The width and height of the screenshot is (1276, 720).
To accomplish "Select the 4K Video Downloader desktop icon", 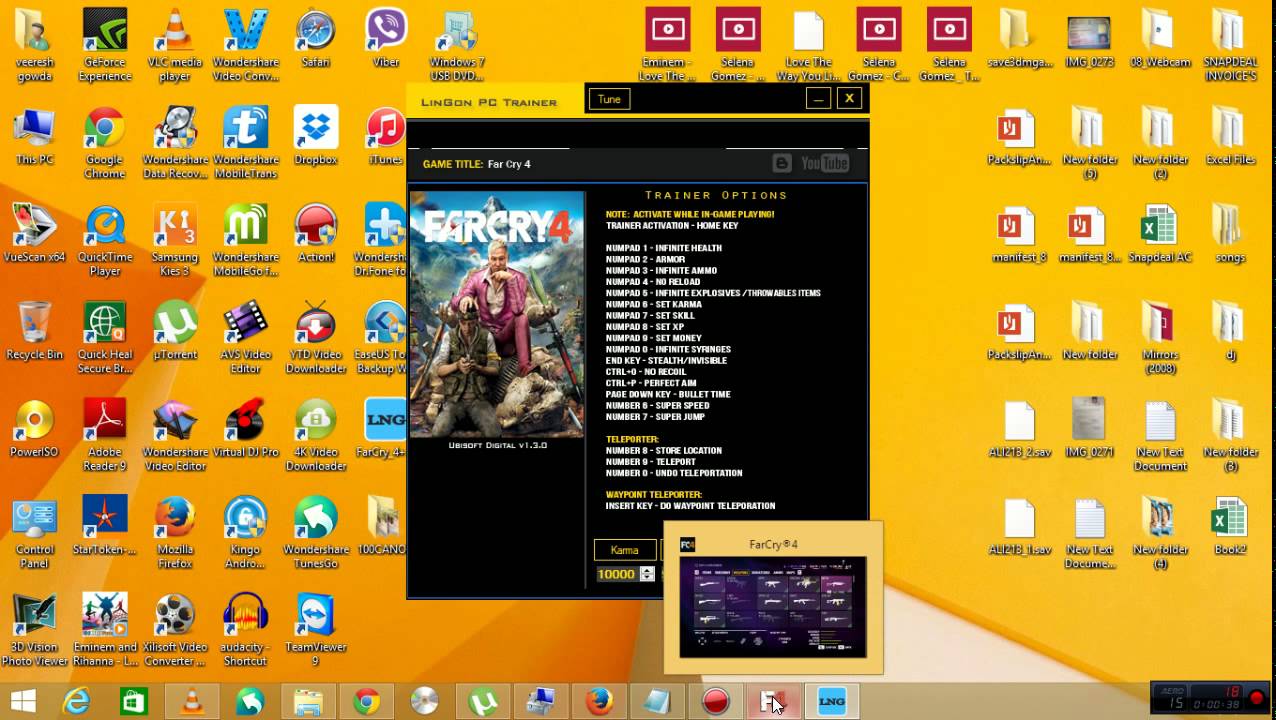I will click(x=315, y=435).
